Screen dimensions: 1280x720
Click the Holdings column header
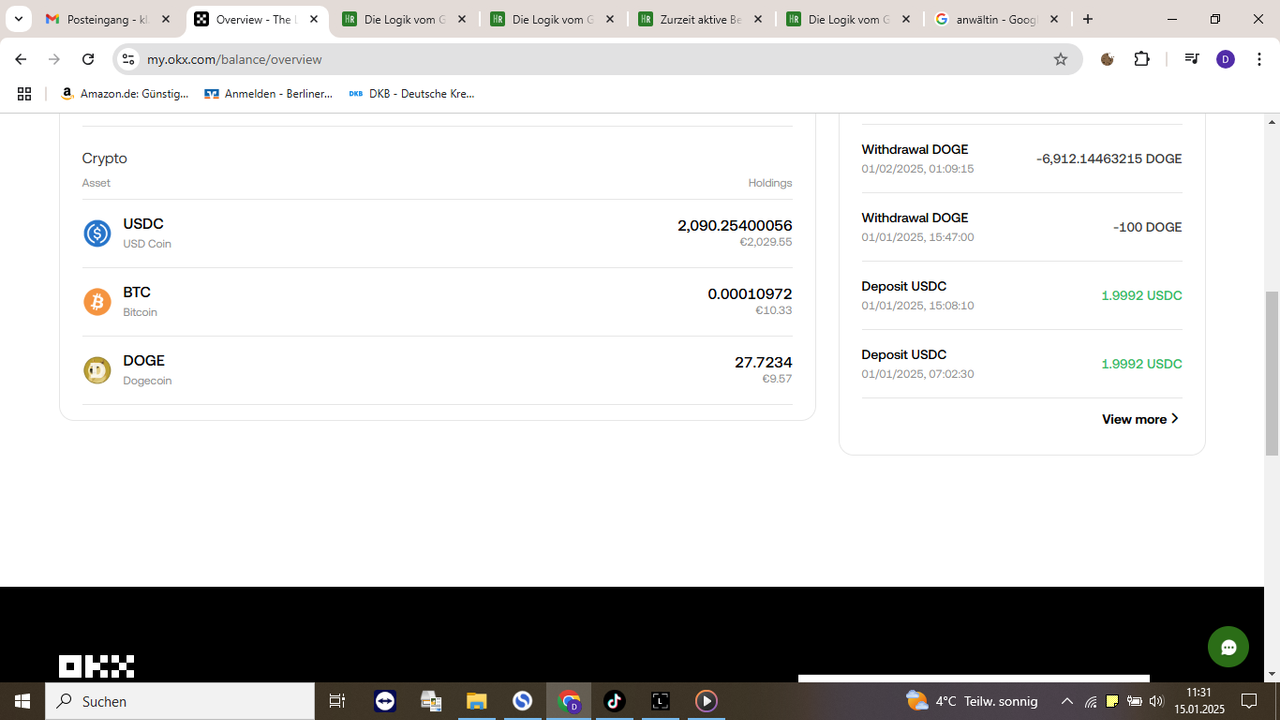click(770, 183)
